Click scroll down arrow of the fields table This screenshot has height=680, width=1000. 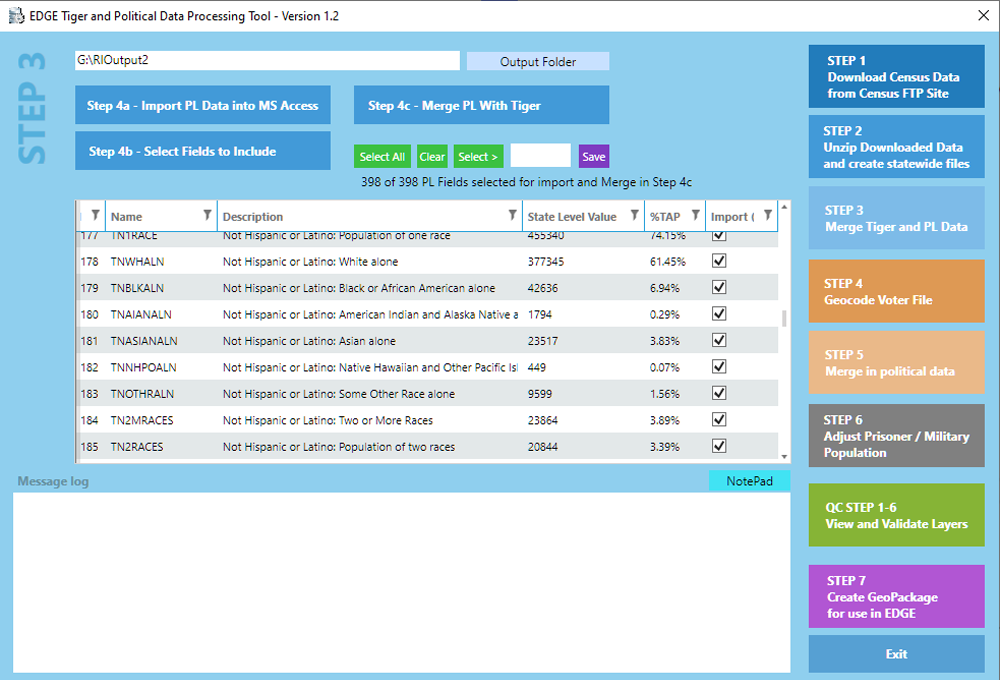click(784, 457)
